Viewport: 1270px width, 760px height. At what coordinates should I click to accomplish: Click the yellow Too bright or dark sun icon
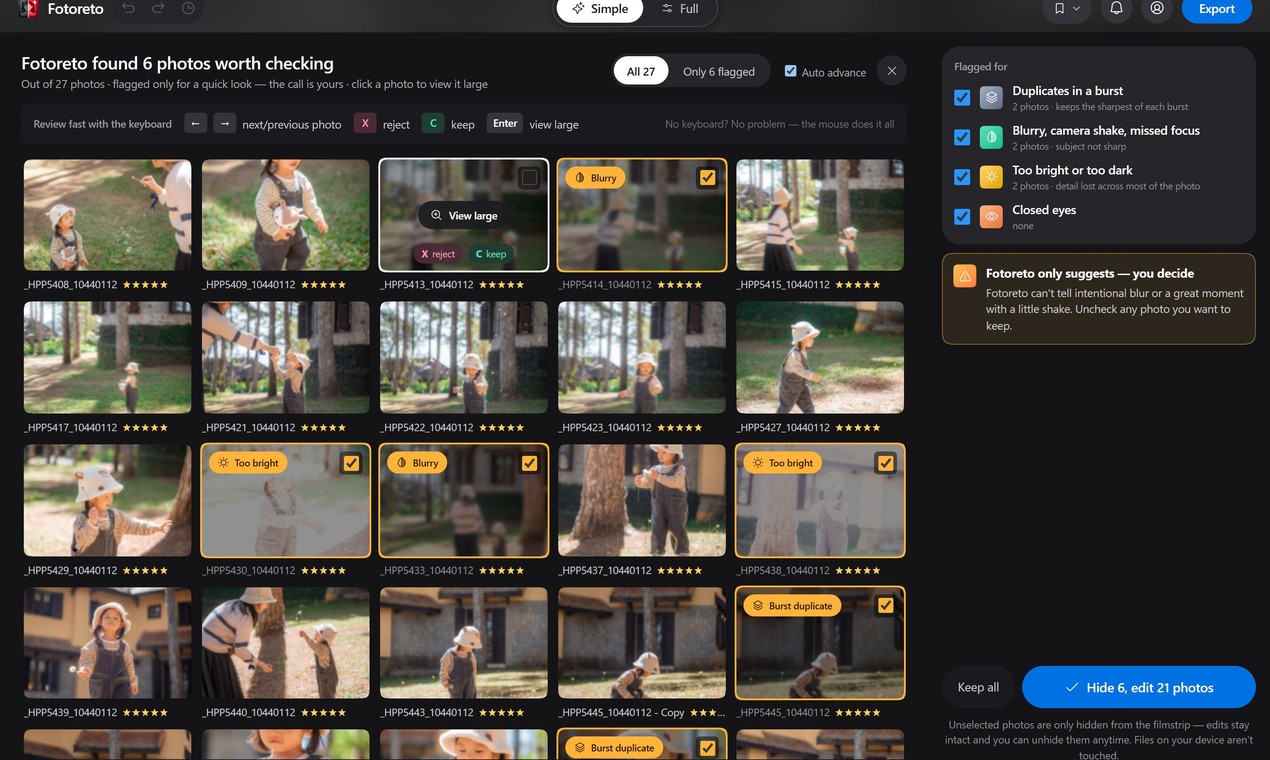click(991, 177)
